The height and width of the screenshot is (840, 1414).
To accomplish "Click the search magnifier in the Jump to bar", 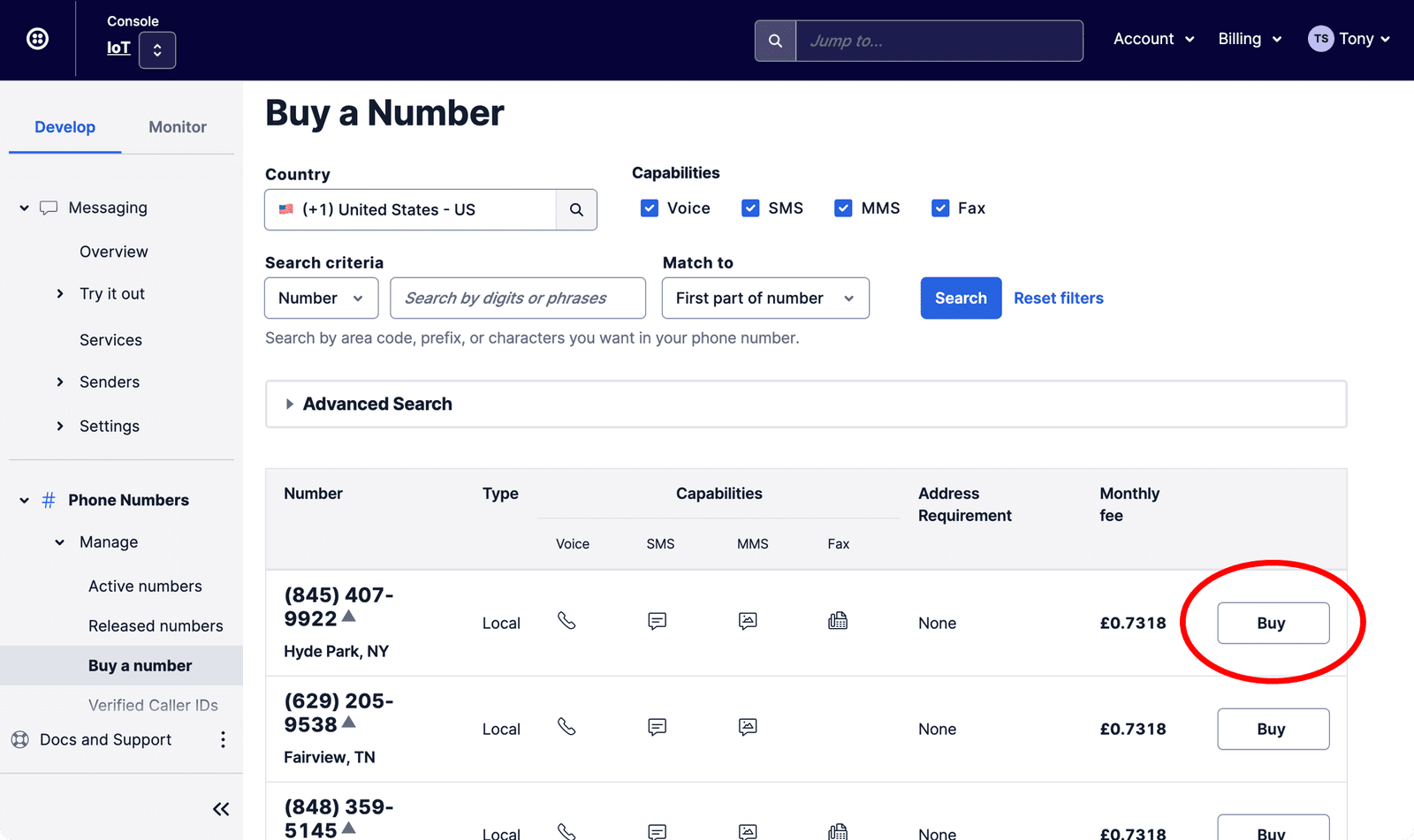I will click(775, 40).
